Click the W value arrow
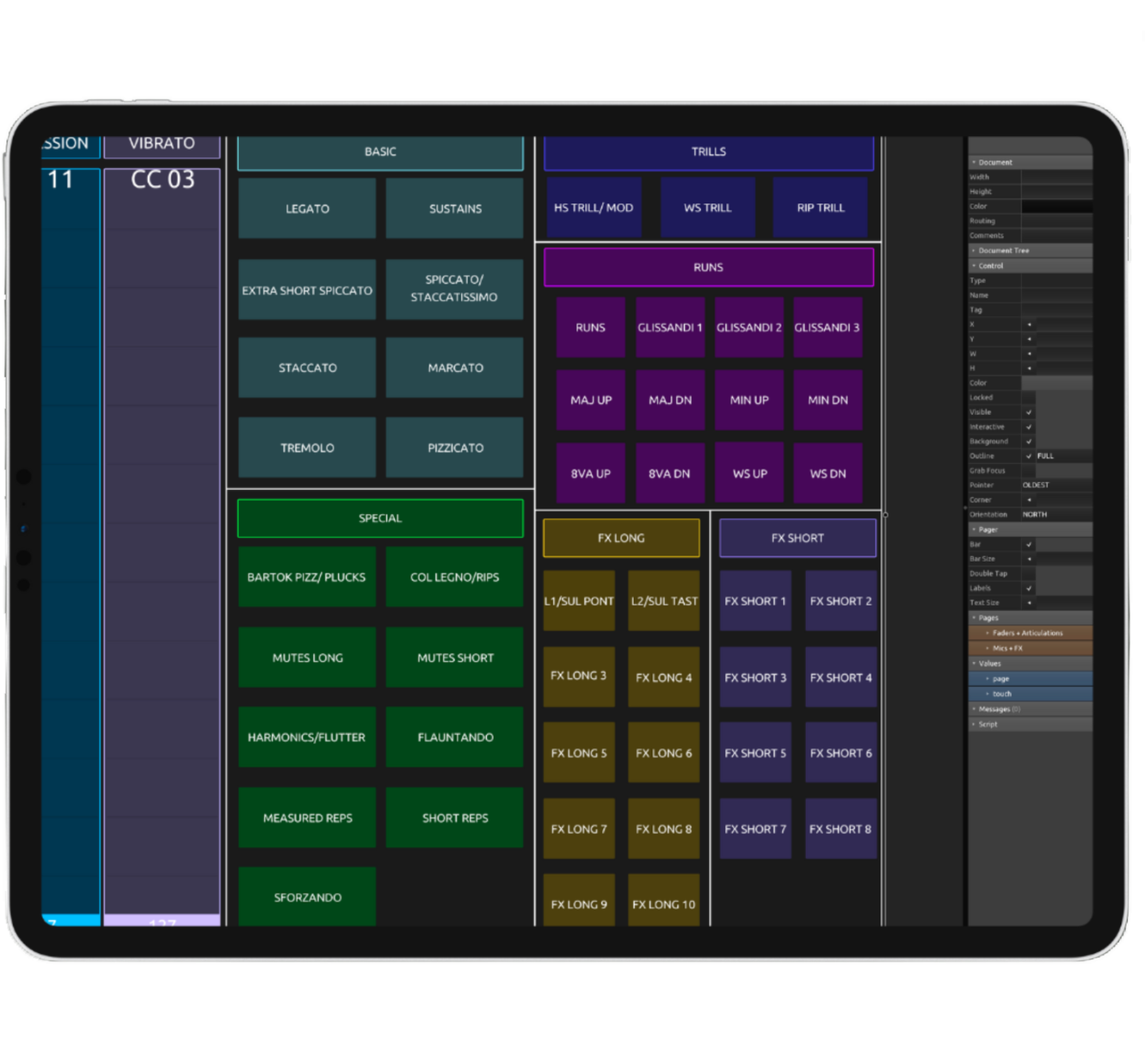1145x1064 pixels. (1029, 354)
